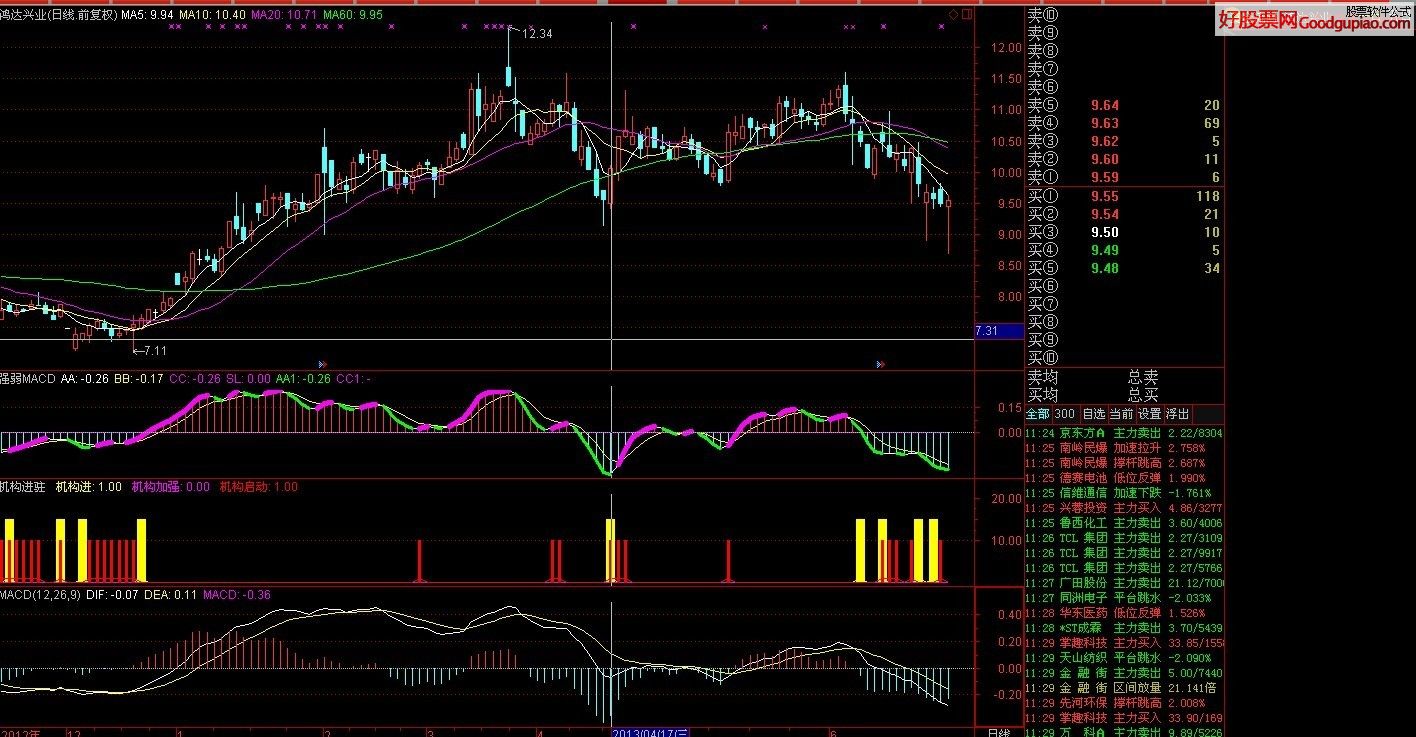Open the 天山纺织 平台跳水 alert row
The image size is (1416, 737).
tap(1125, 658)
